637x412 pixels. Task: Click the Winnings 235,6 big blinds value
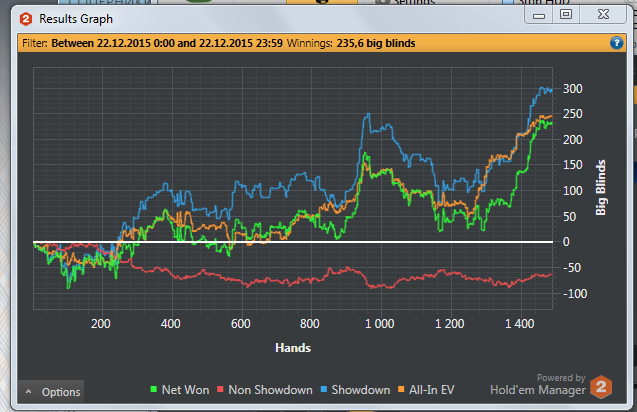[x=376, y=43]
